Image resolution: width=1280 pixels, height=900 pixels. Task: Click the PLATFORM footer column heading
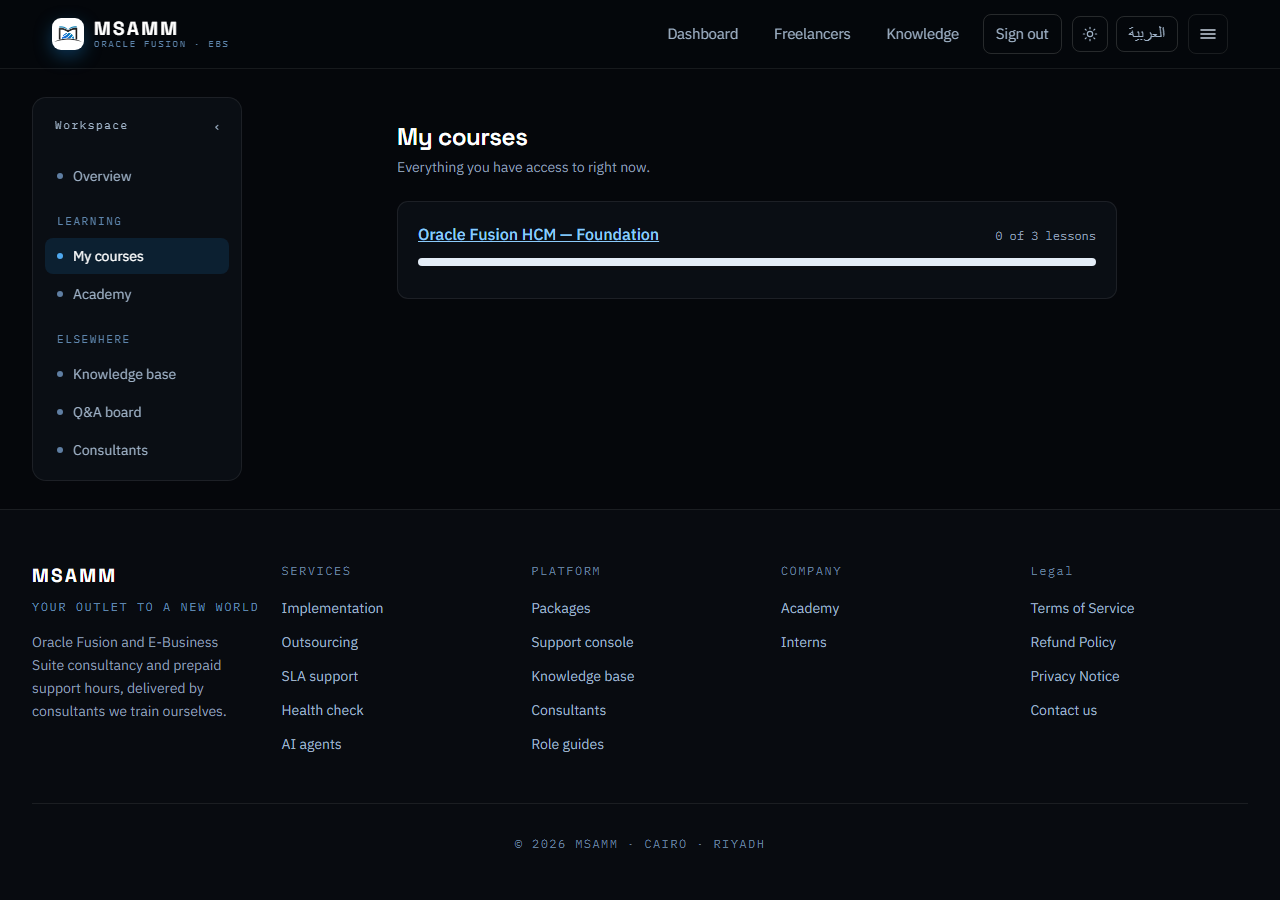[566, 571]
